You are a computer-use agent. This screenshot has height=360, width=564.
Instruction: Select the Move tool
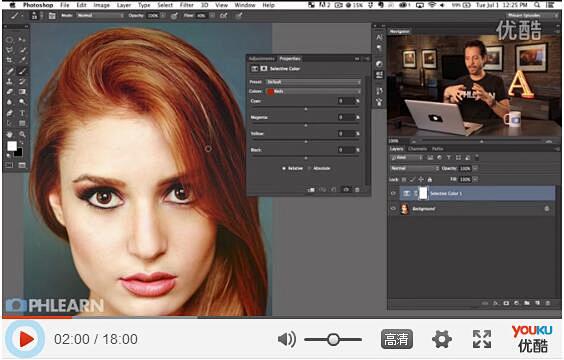point(22,40)
